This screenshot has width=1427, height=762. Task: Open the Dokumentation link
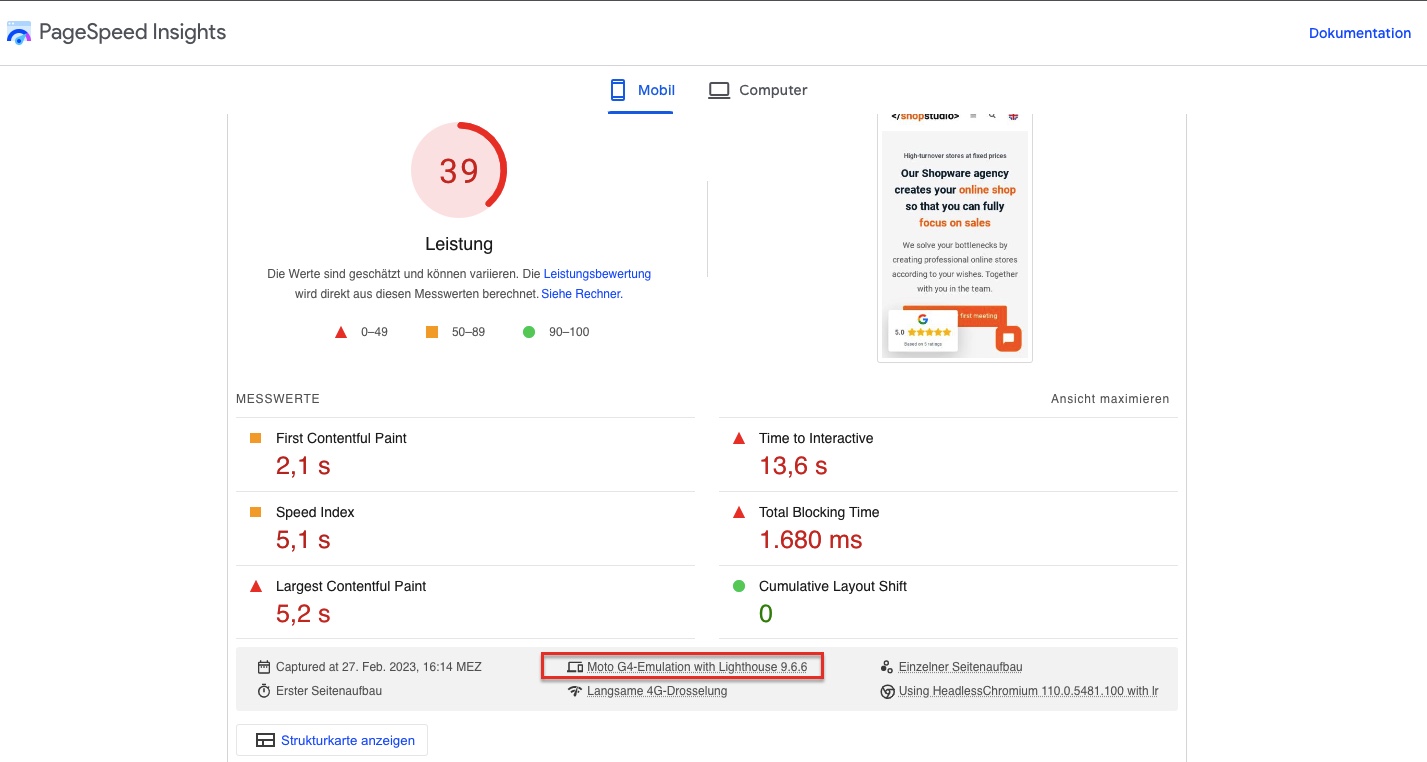click(x=1359, y=33)
